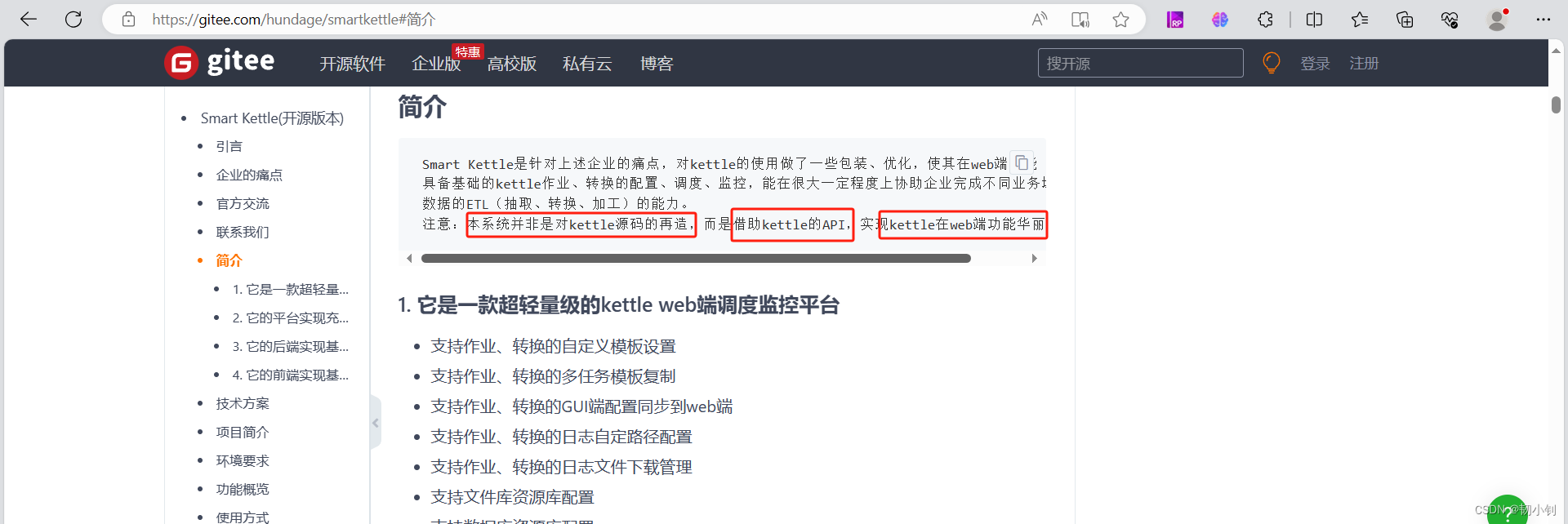
Task: Open the 博客 menu item
Action: 657,64
